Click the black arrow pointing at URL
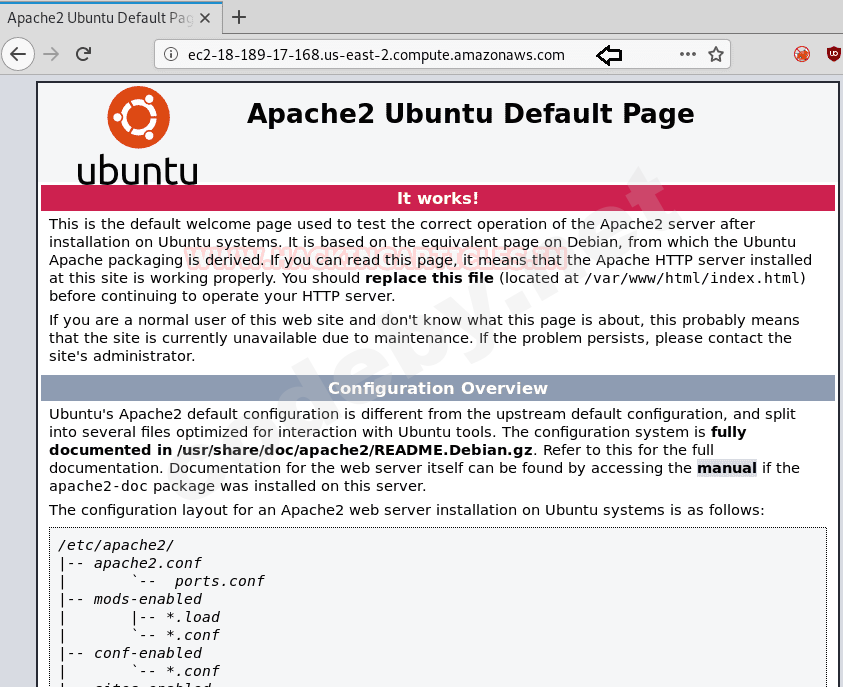 pos(609,55)
